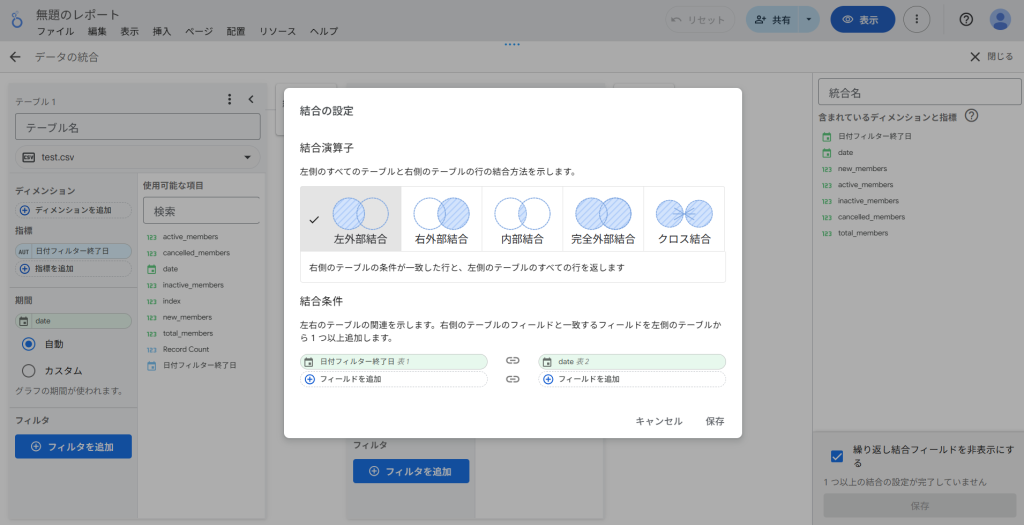Click the 検索 field search box
This screenshot has height=525, width=1024.
pyautogui.click(x=202, y=212)
